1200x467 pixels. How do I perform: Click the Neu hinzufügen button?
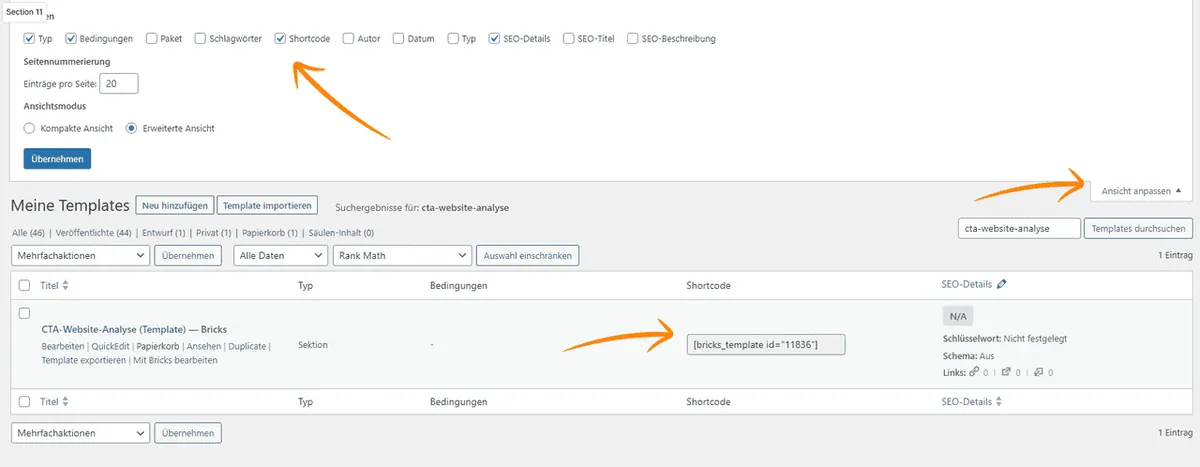(x=174, y=205)
